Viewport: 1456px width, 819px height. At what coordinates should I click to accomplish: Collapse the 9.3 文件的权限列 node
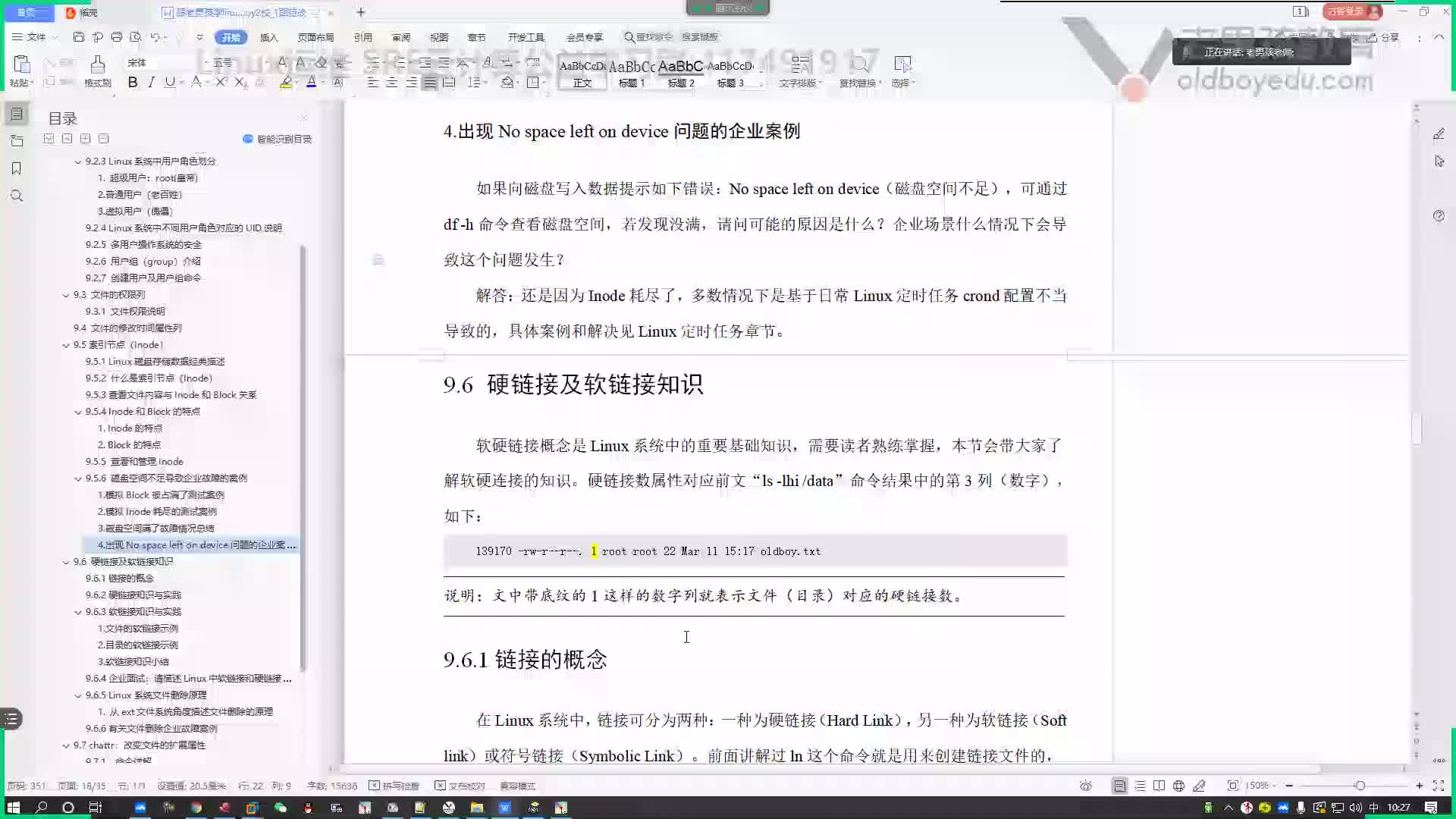(x=65, y=295)
